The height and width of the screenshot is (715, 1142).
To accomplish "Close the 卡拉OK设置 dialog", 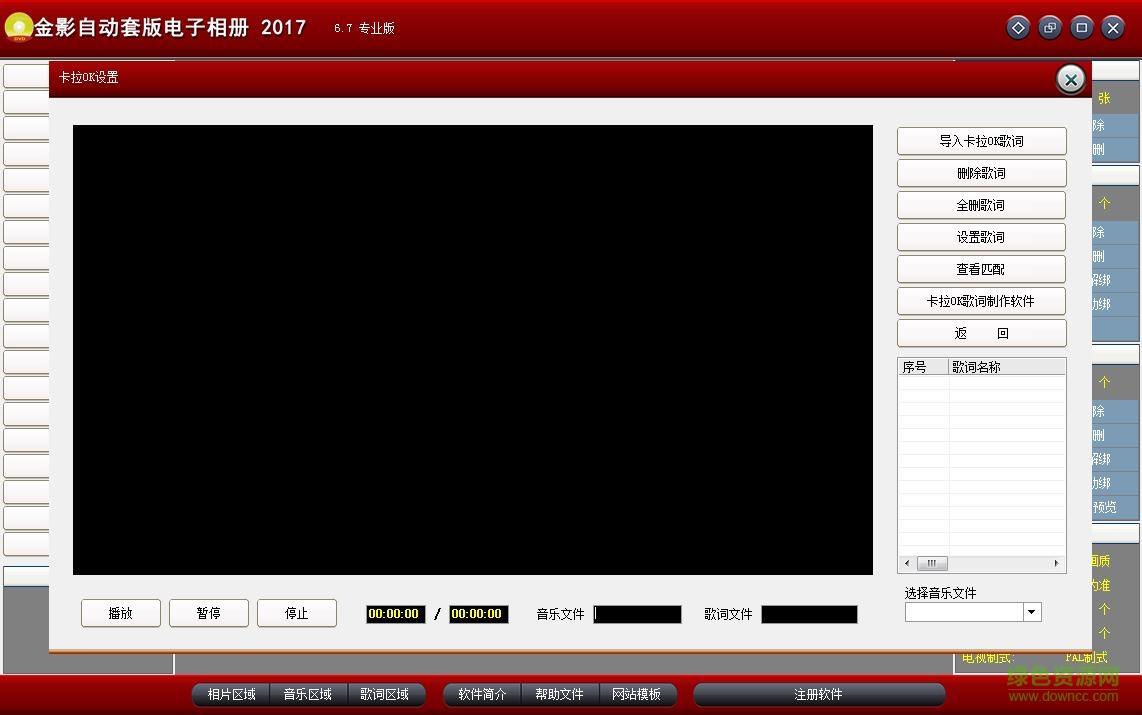I will pyautogui.click(x=1070, y=79).
